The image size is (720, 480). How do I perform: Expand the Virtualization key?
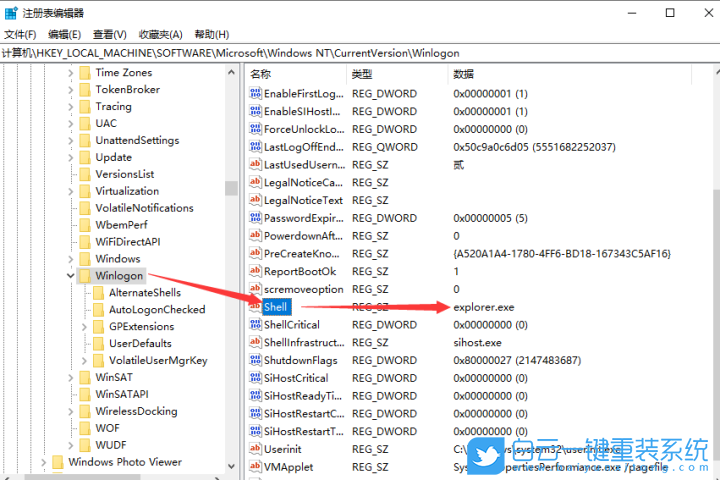point(70,191)
